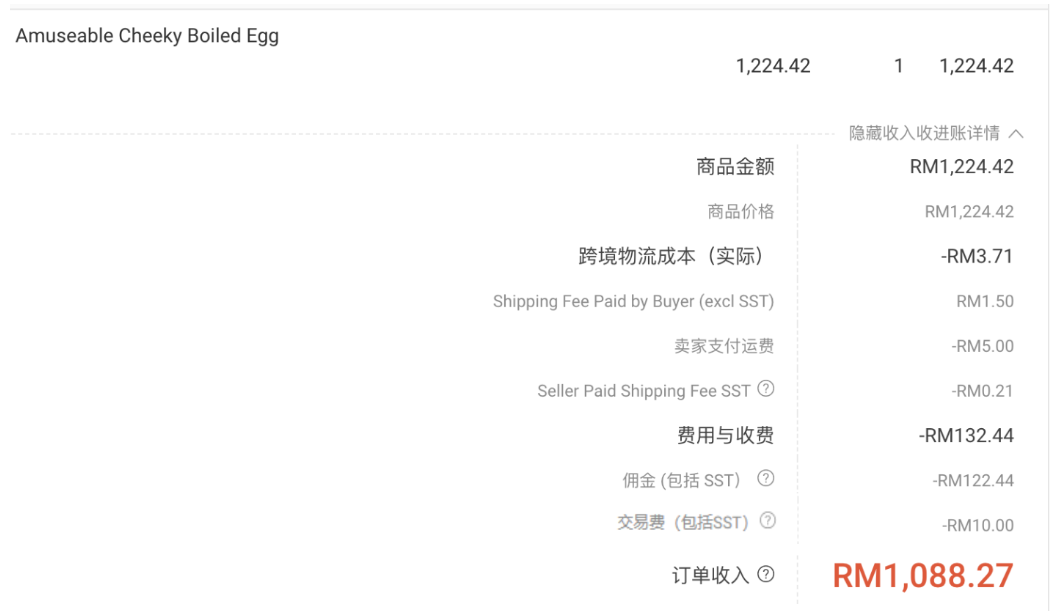Screen dimensions: 1052x611
Task: Click the -RM3.71 logistics cost value
Action: coord(977,256)
